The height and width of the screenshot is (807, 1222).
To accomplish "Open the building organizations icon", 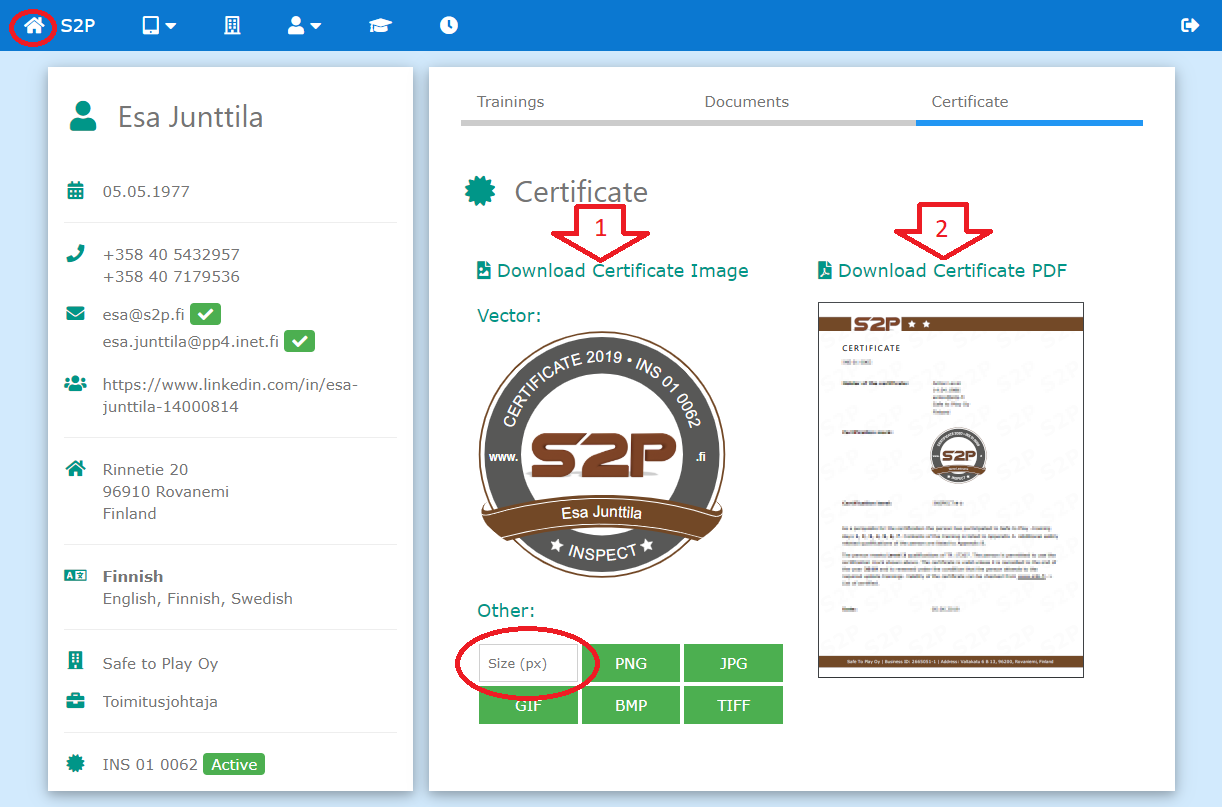I will [232, 25].
